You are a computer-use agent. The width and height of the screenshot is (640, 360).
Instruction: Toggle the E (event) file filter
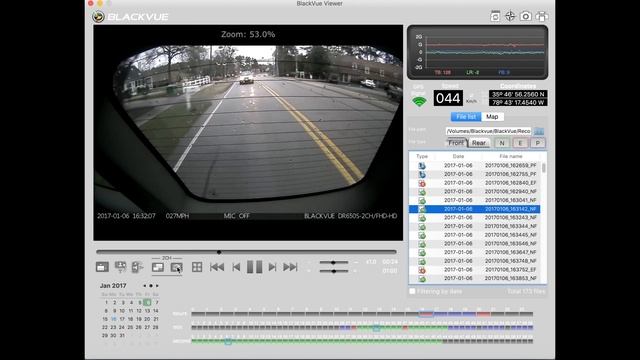(x=520, y=143)
